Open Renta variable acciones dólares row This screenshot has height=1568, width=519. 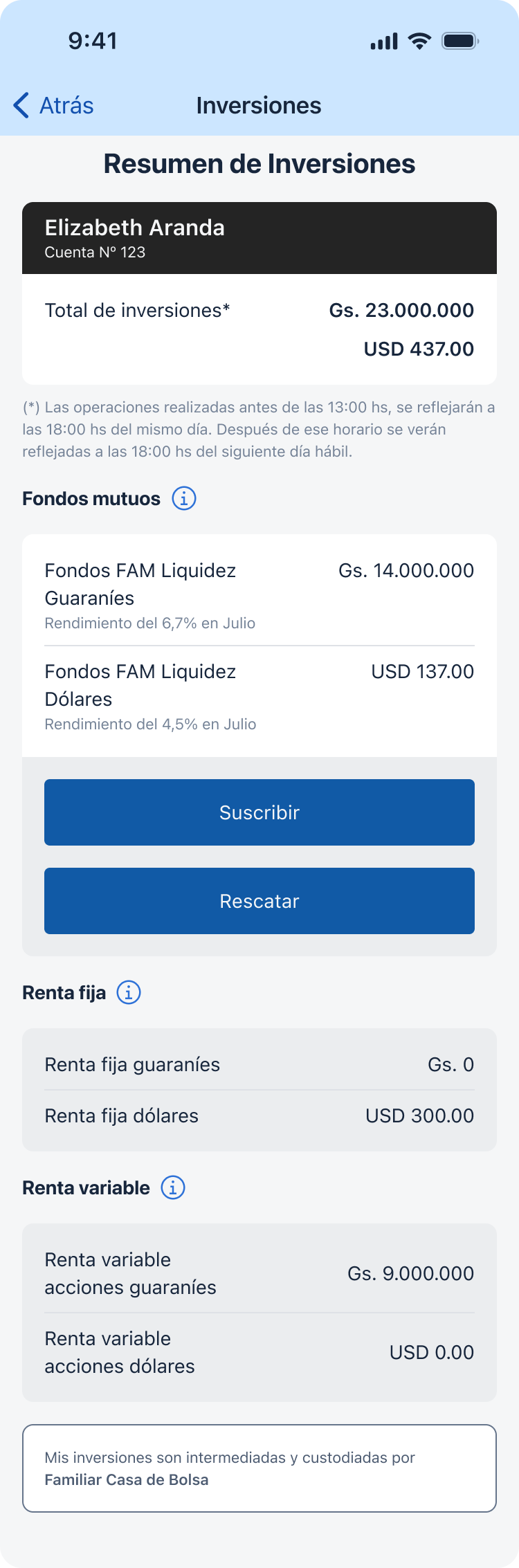point(259,1352)
